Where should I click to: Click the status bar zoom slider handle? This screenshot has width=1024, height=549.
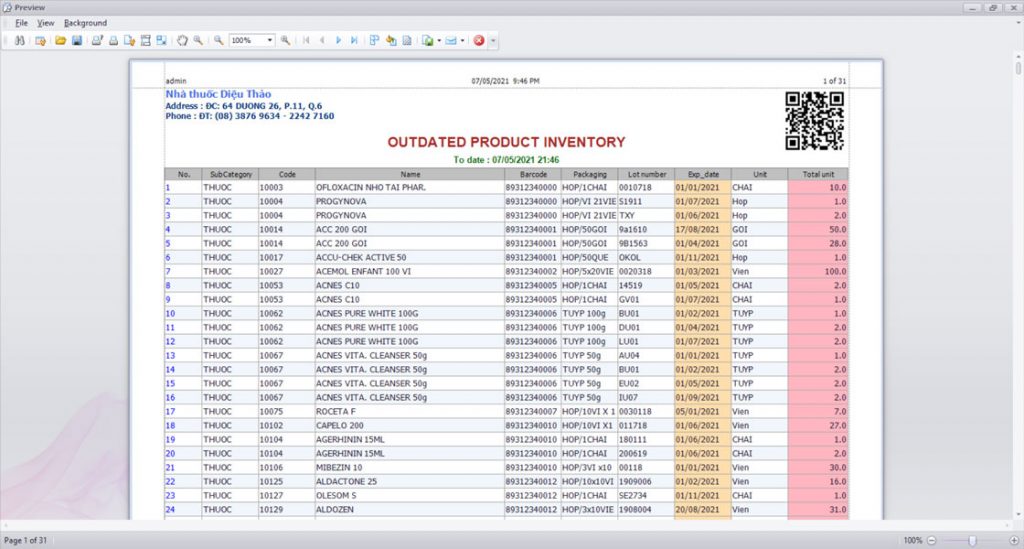(x=972, y=541)
